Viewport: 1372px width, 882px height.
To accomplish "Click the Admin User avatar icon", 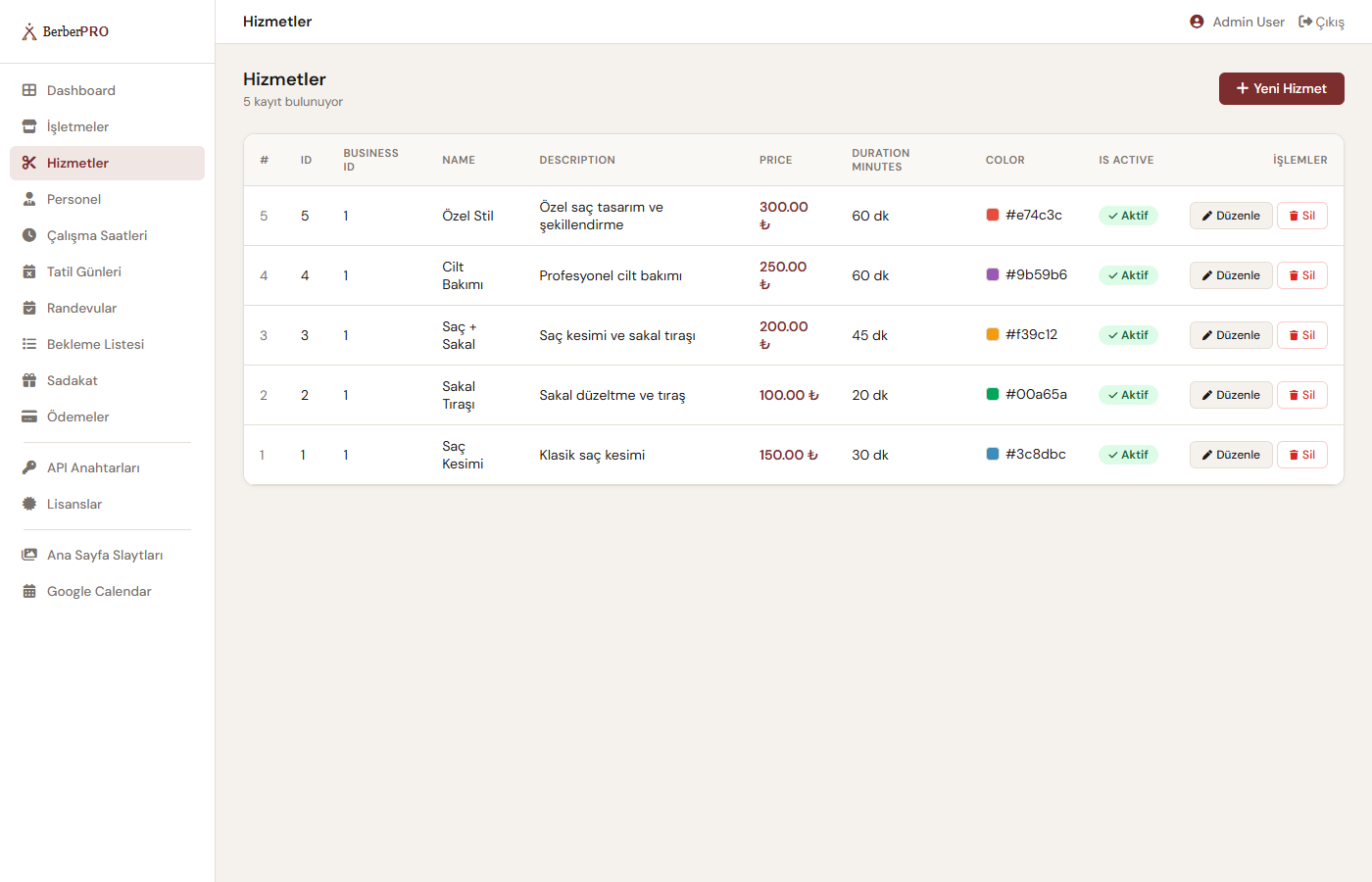I will [1197, 22].
